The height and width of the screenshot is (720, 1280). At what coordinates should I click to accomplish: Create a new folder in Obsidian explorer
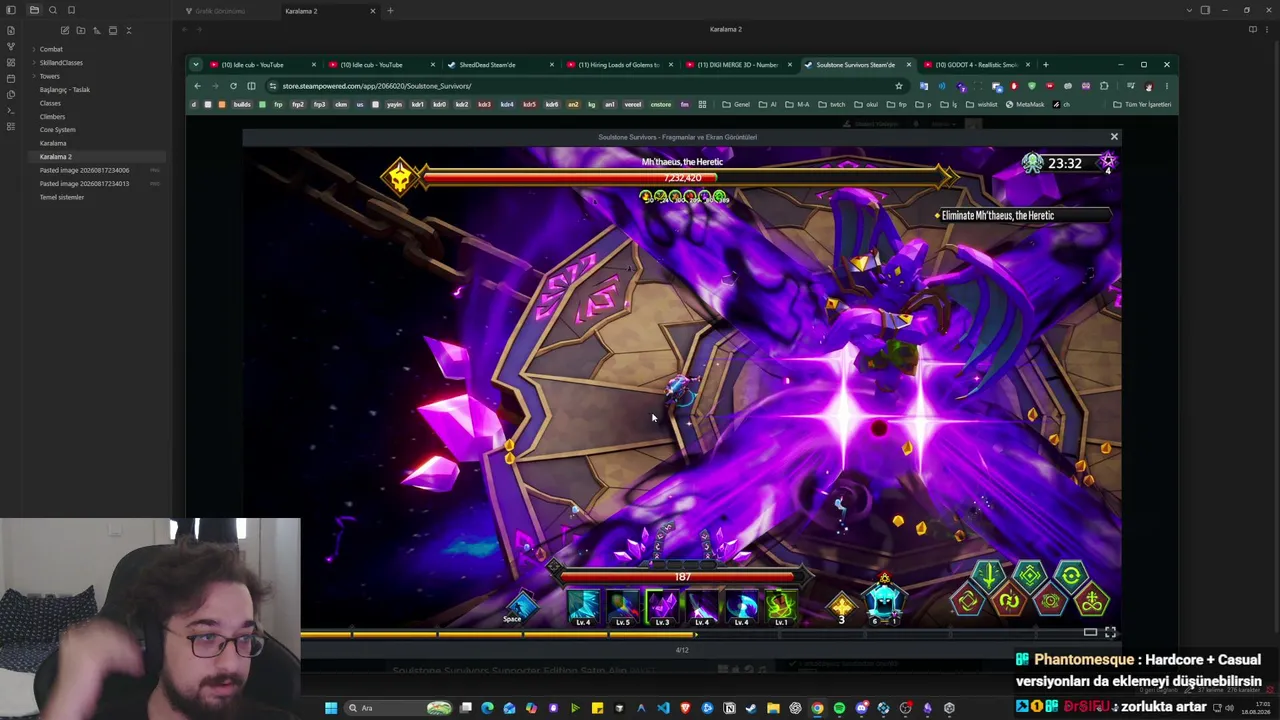pos(81,30)
